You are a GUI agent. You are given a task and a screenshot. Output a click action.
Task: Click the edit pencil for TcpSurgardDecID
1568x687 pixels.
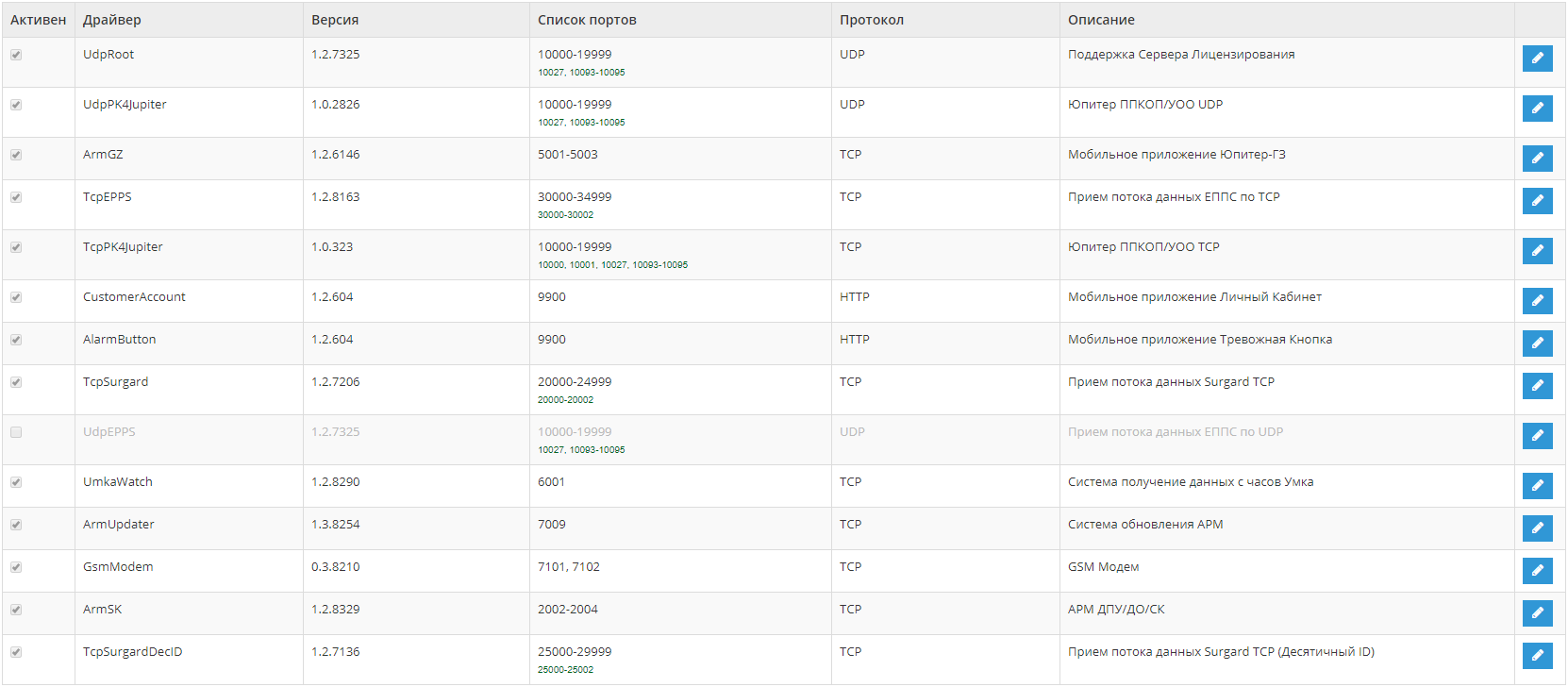(x=1537, y=656)
